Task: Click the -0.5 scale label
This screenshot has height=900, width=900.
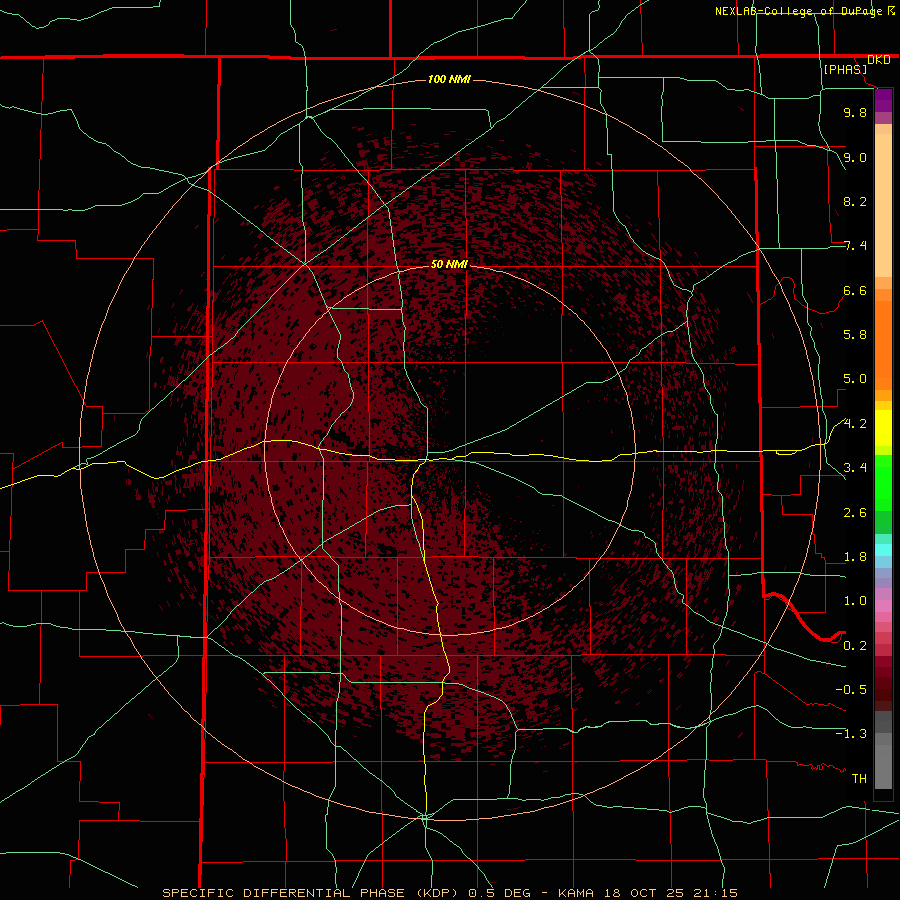Action: [x=851, y=689]
